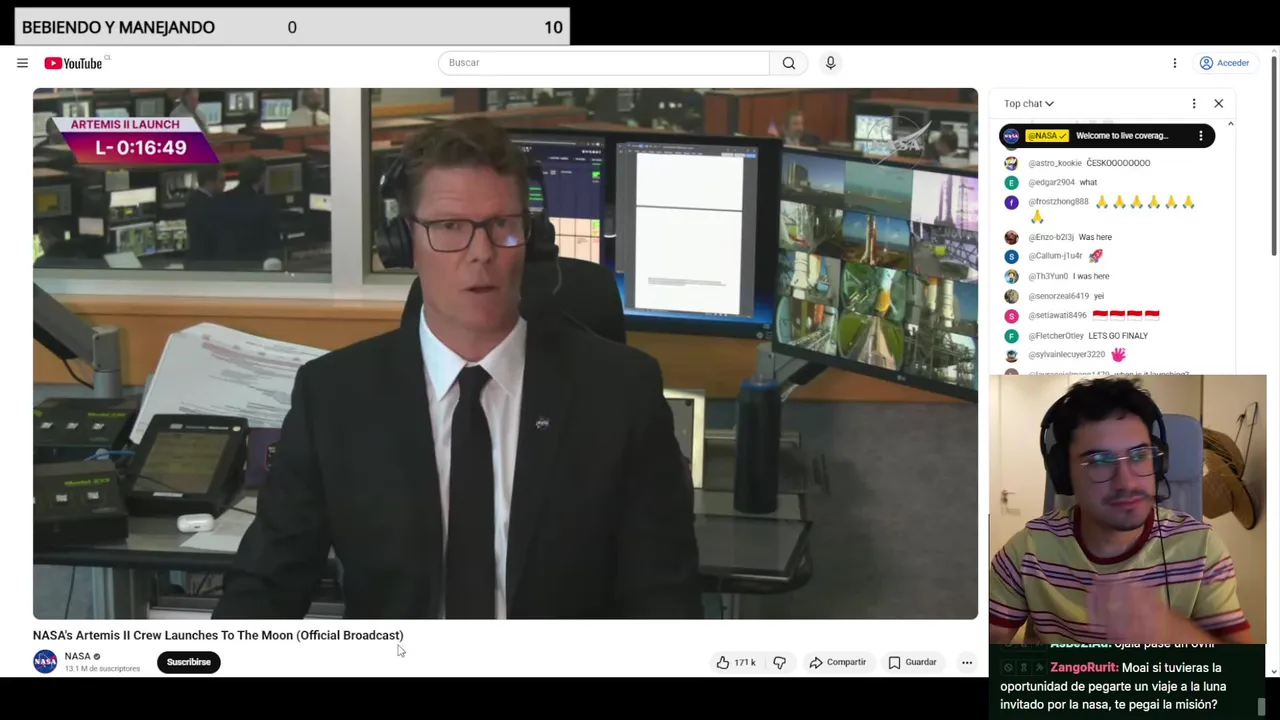This screenshot has height=720, width=1280.
Task: Open the video title text
Action: pos(218,635)
